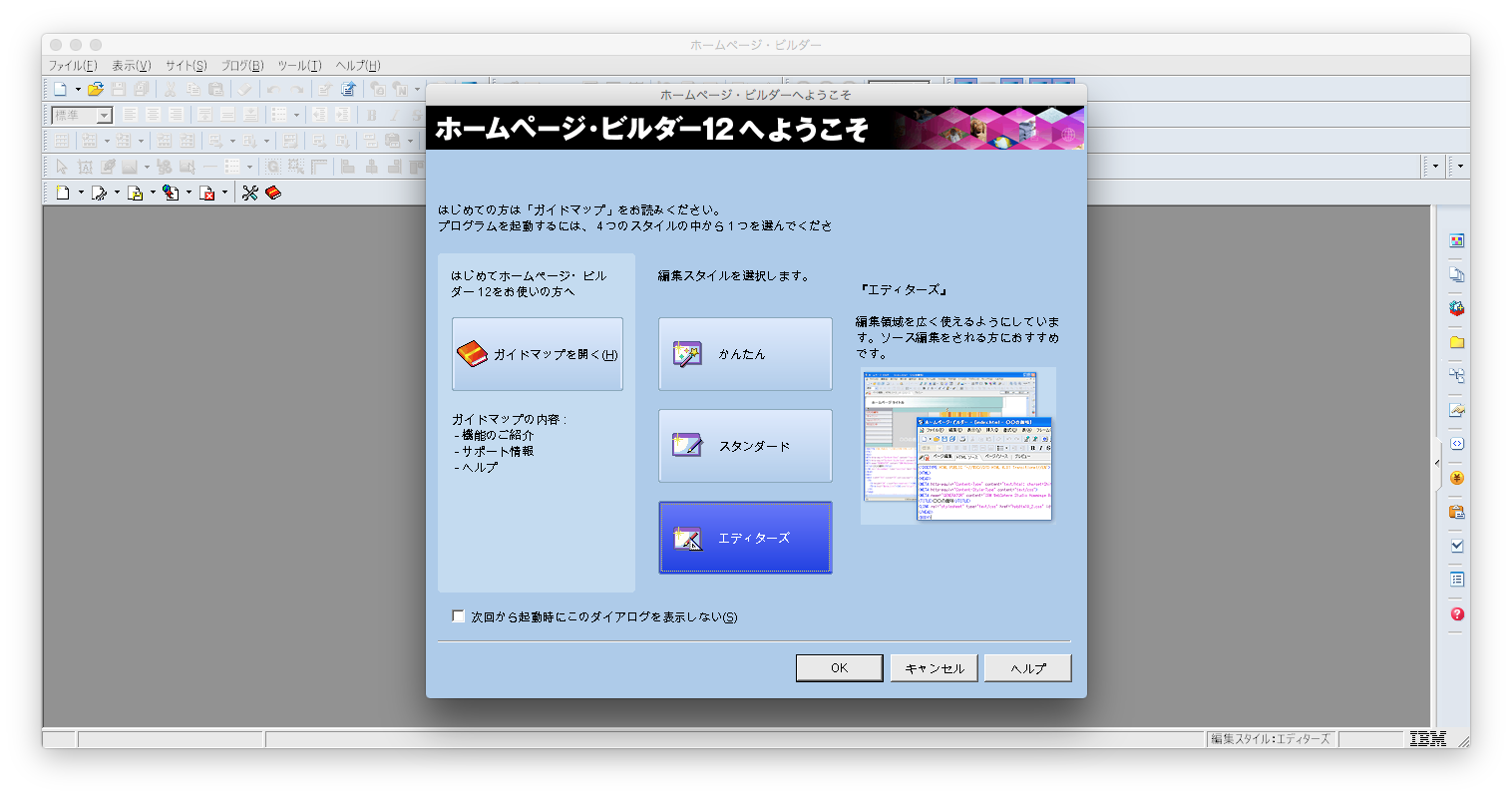The height and width of the screenshot is (798, 1512).
Task: Choose the エディターズ editing style
Action: point(745,538)
